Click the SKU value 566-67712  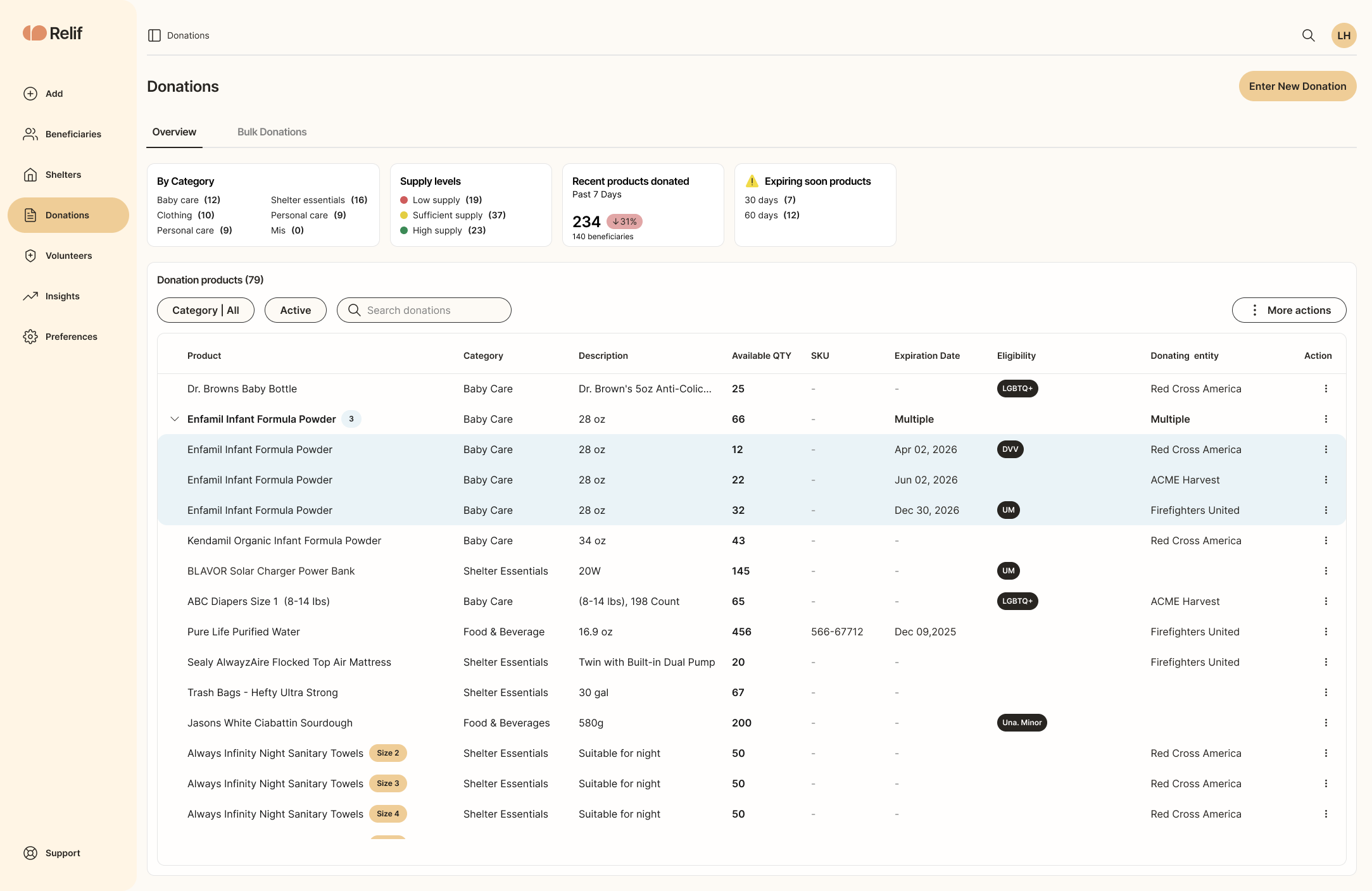tap(837, 632)
